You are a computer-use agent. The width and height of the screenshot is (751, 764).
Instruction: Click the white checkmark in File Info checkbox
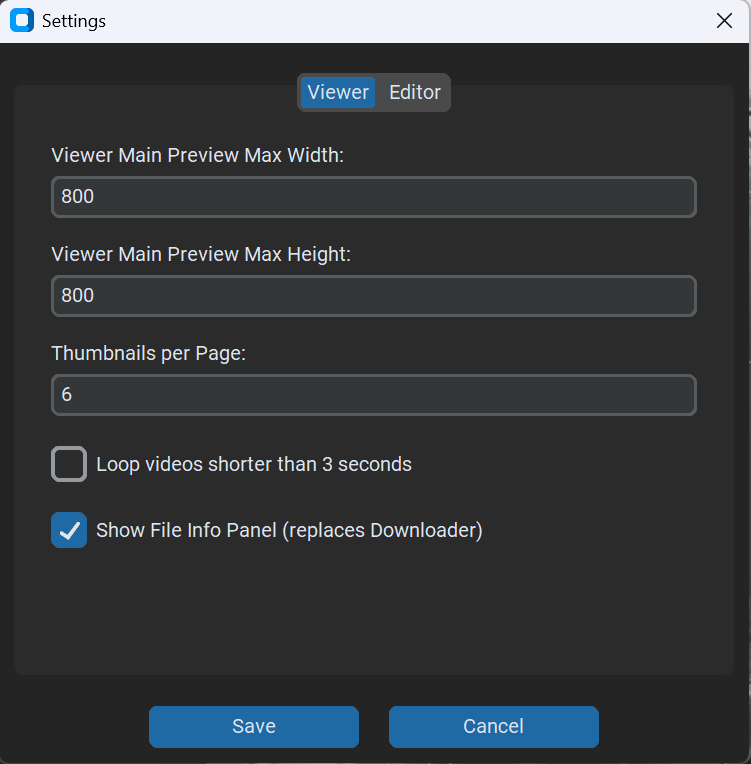click(69, 531)
